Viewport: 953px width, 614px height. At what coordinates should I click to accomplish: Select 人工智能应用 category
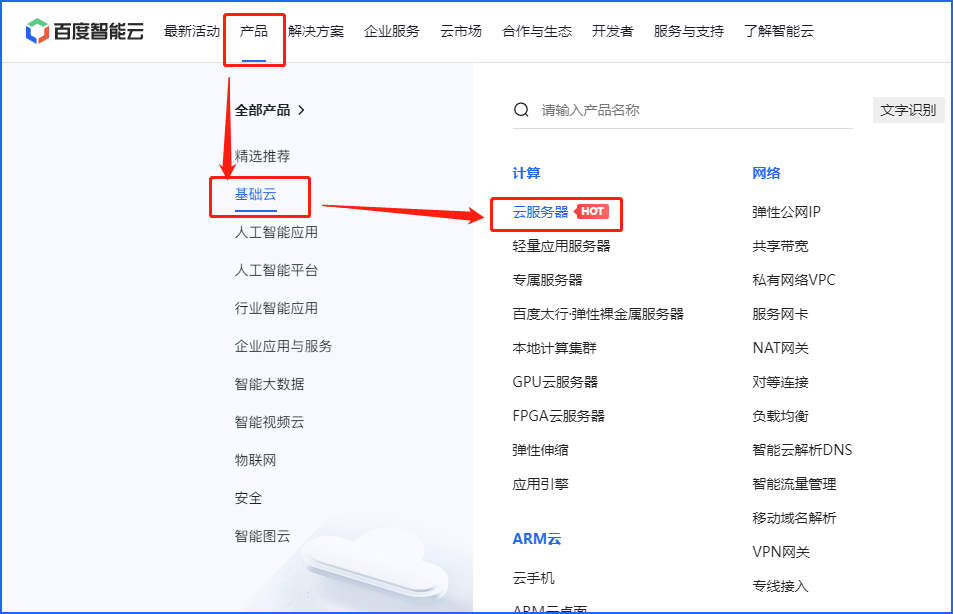(277, 232)
